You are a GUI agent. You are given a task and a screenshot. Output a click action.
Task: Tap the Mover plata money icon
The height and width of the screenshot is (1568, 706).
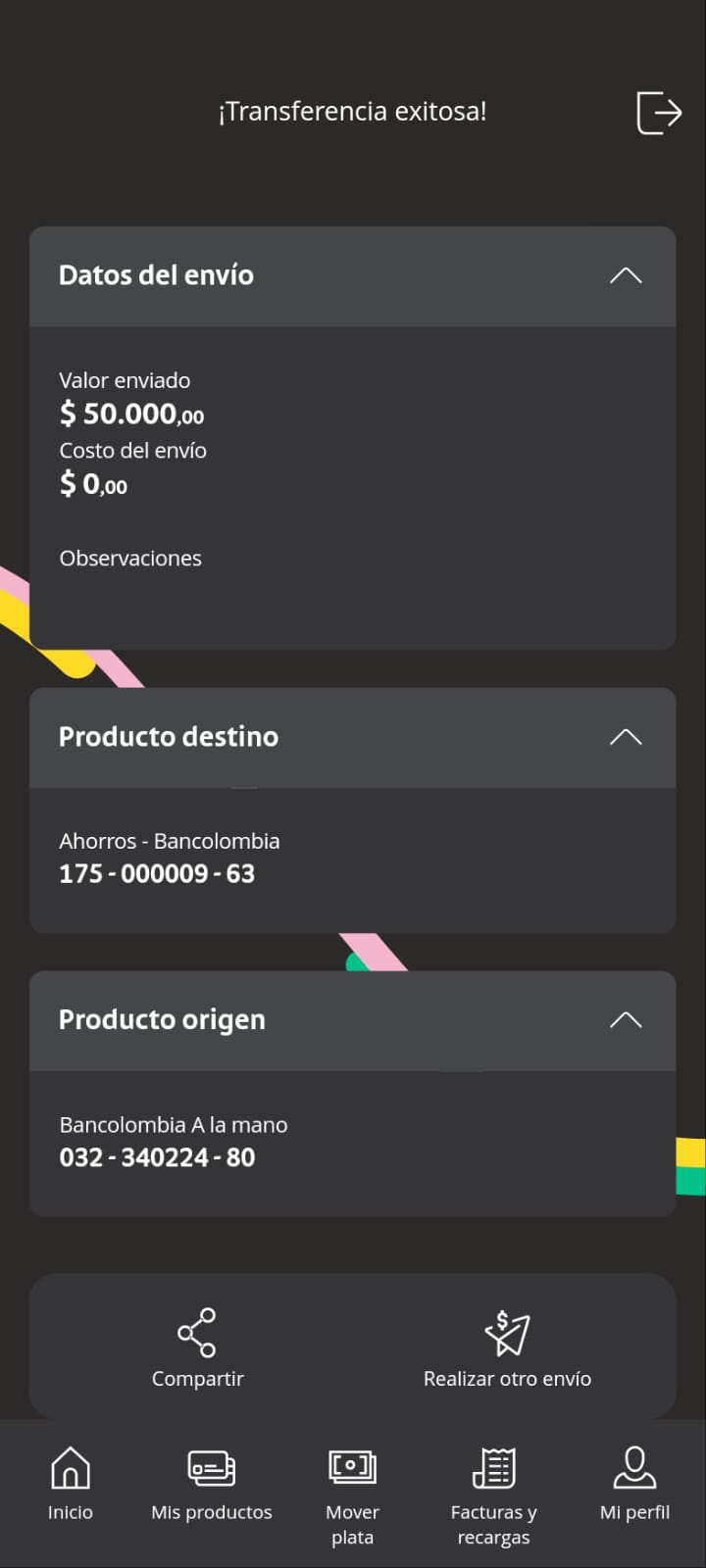[x=353, y=1468]
